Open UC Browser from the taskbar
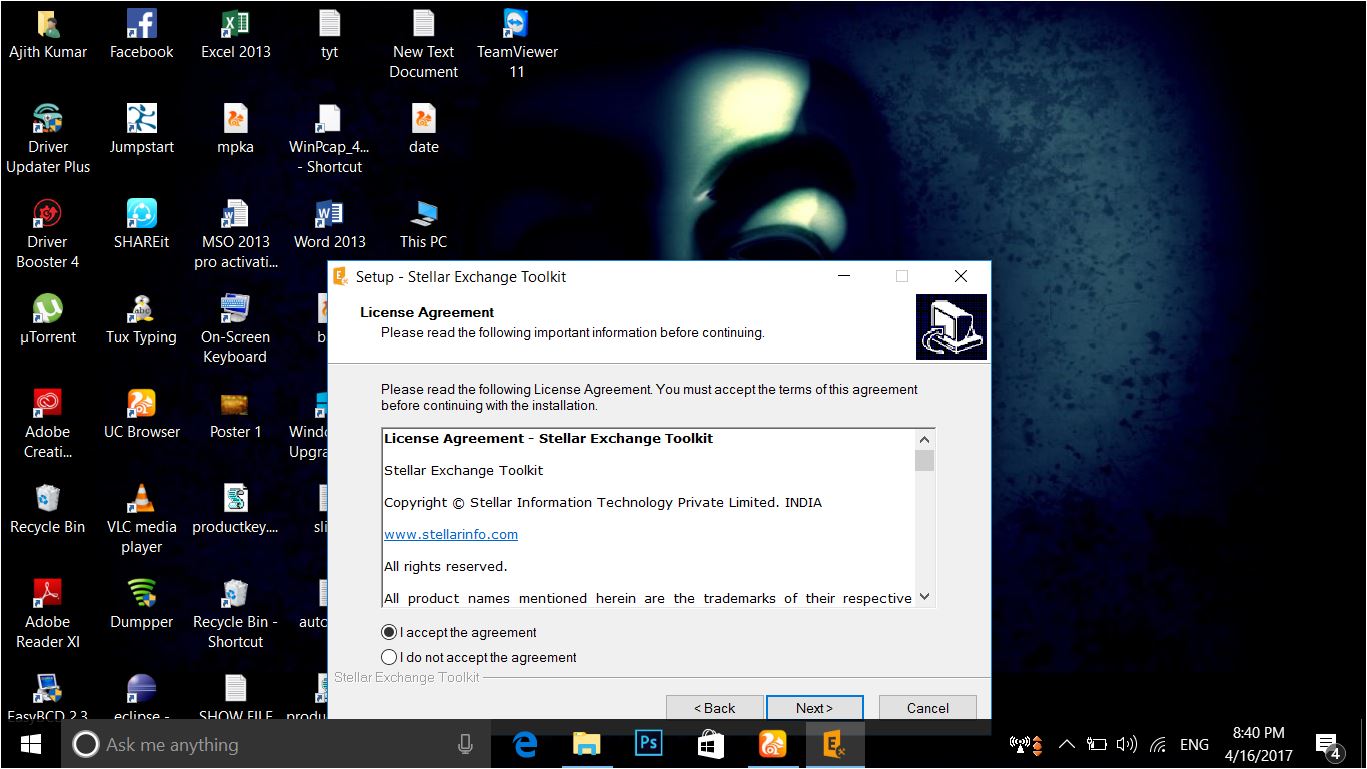 pyautogui.click(x=772, y=744)
